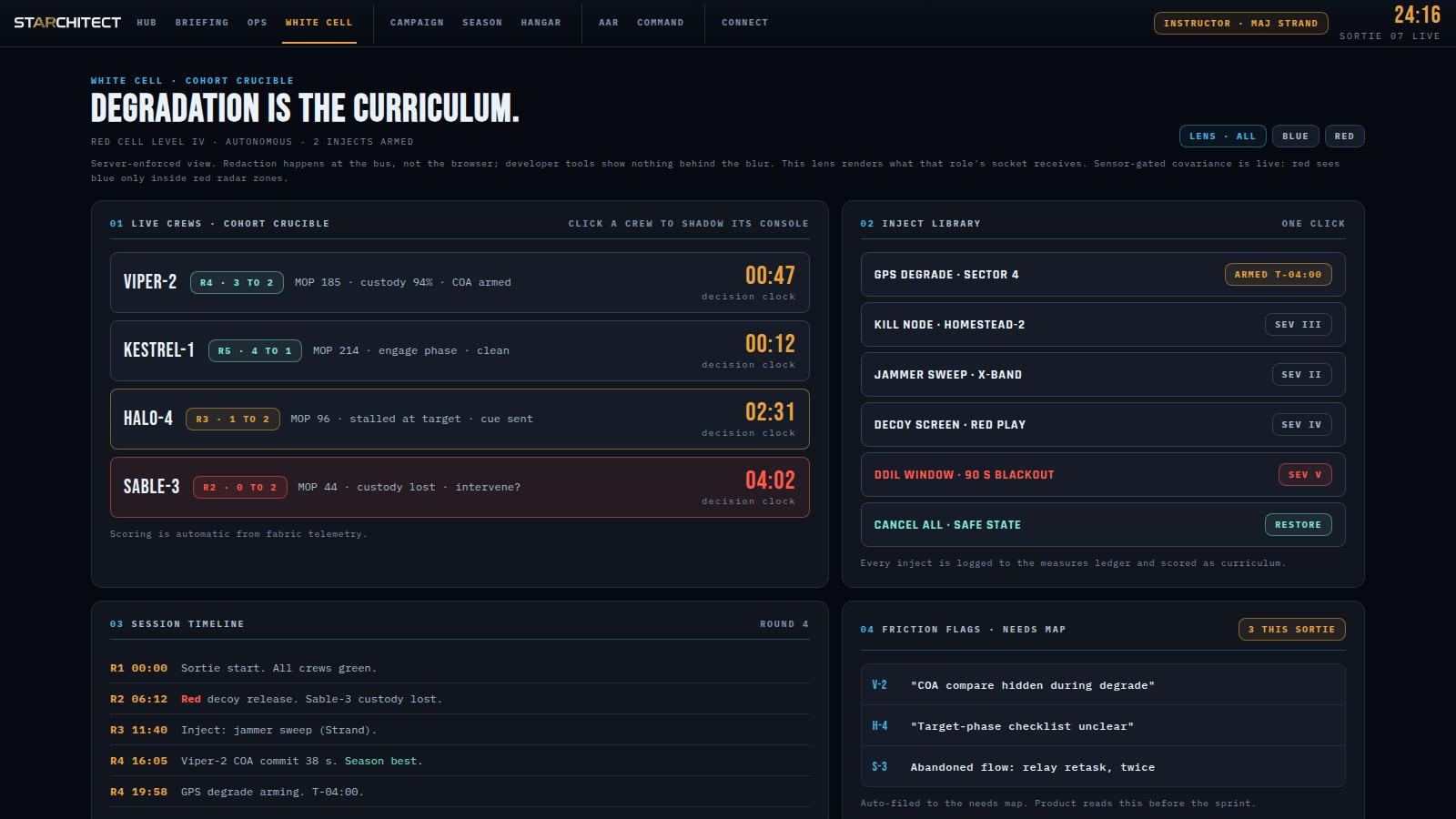Click the SEV V badge

tap(1305, 474)
